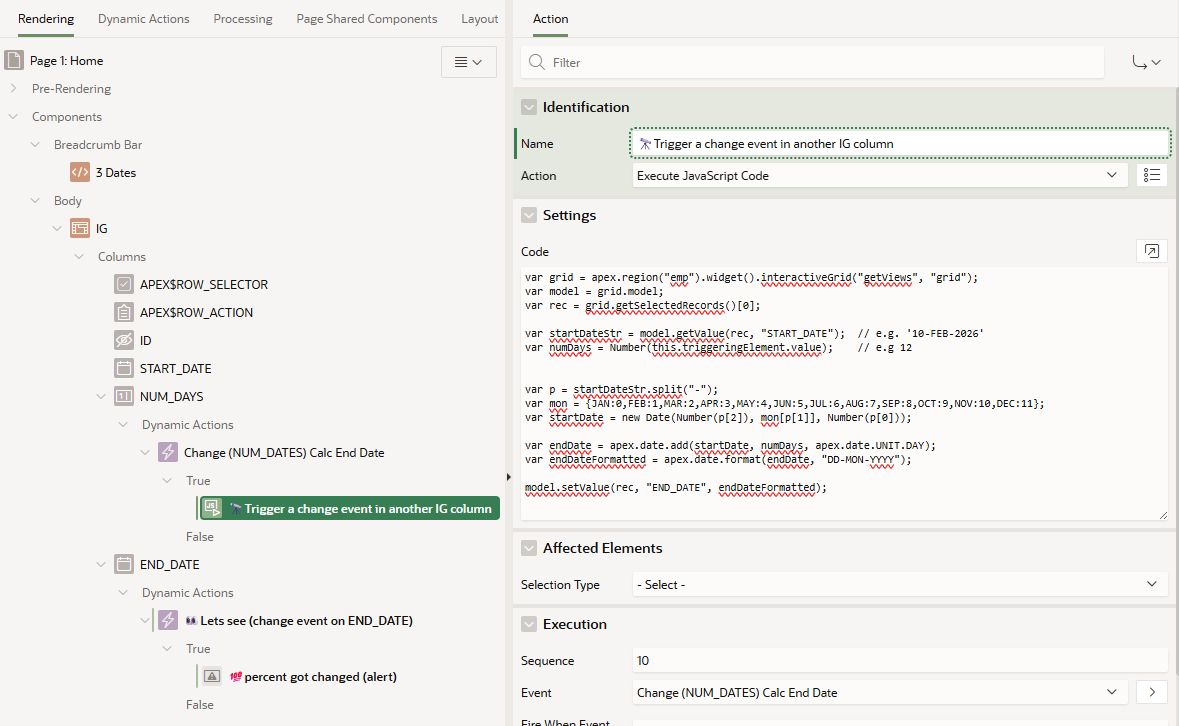Switch to the Dynamic Actions tab
The width and height of the screenshot is (1179, 726).
pos(143,19)
